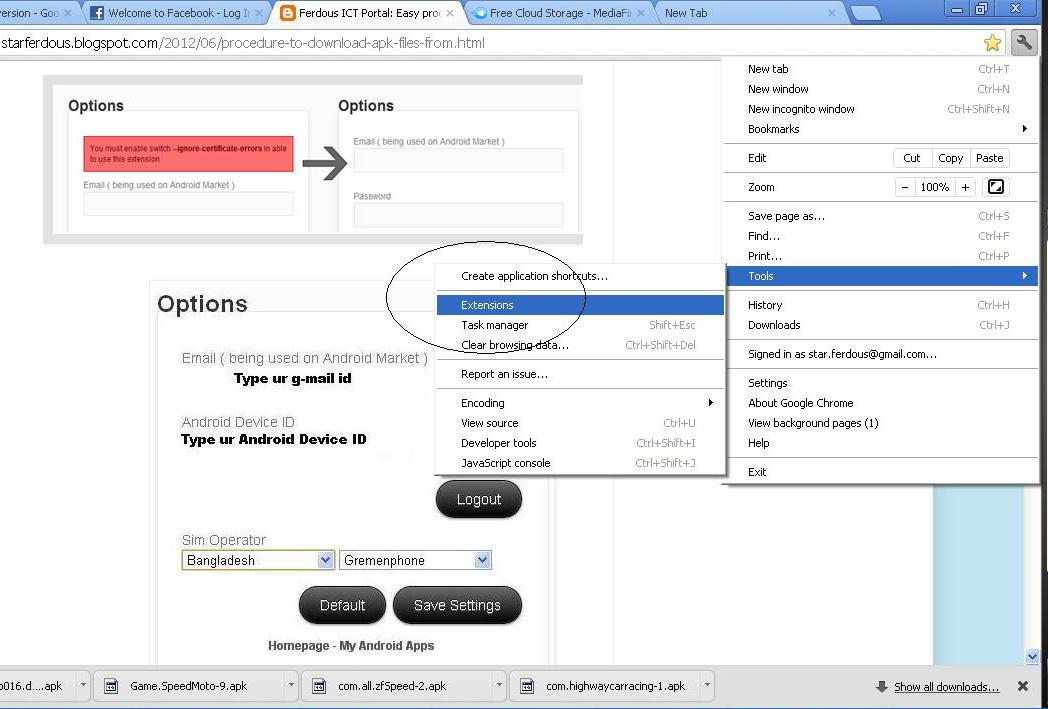Select Report an issue...
This screenshot has height=709, width=1048.
[579, 374]
